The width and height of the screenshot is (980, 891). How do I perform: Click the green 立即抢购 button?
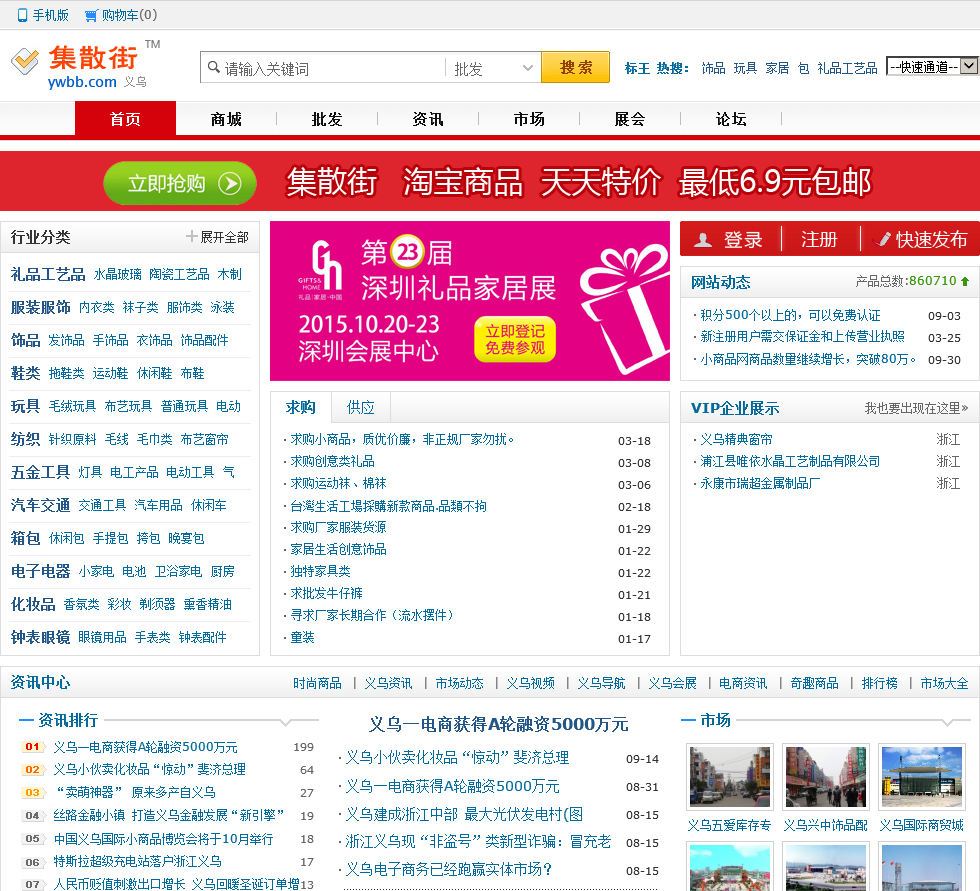pyautogui.click(x=180, y=184)
